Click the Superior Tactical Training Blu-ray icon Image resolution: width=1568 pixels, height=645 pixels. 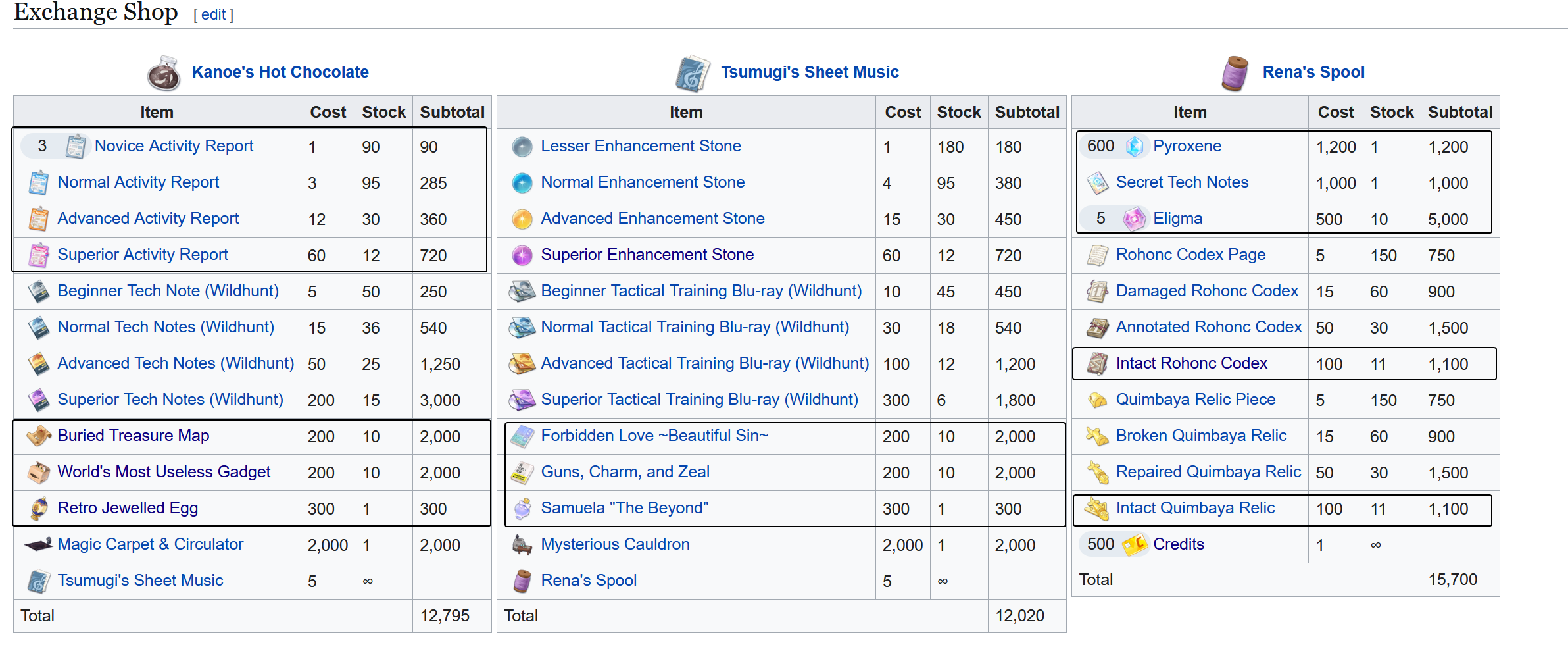522,400
